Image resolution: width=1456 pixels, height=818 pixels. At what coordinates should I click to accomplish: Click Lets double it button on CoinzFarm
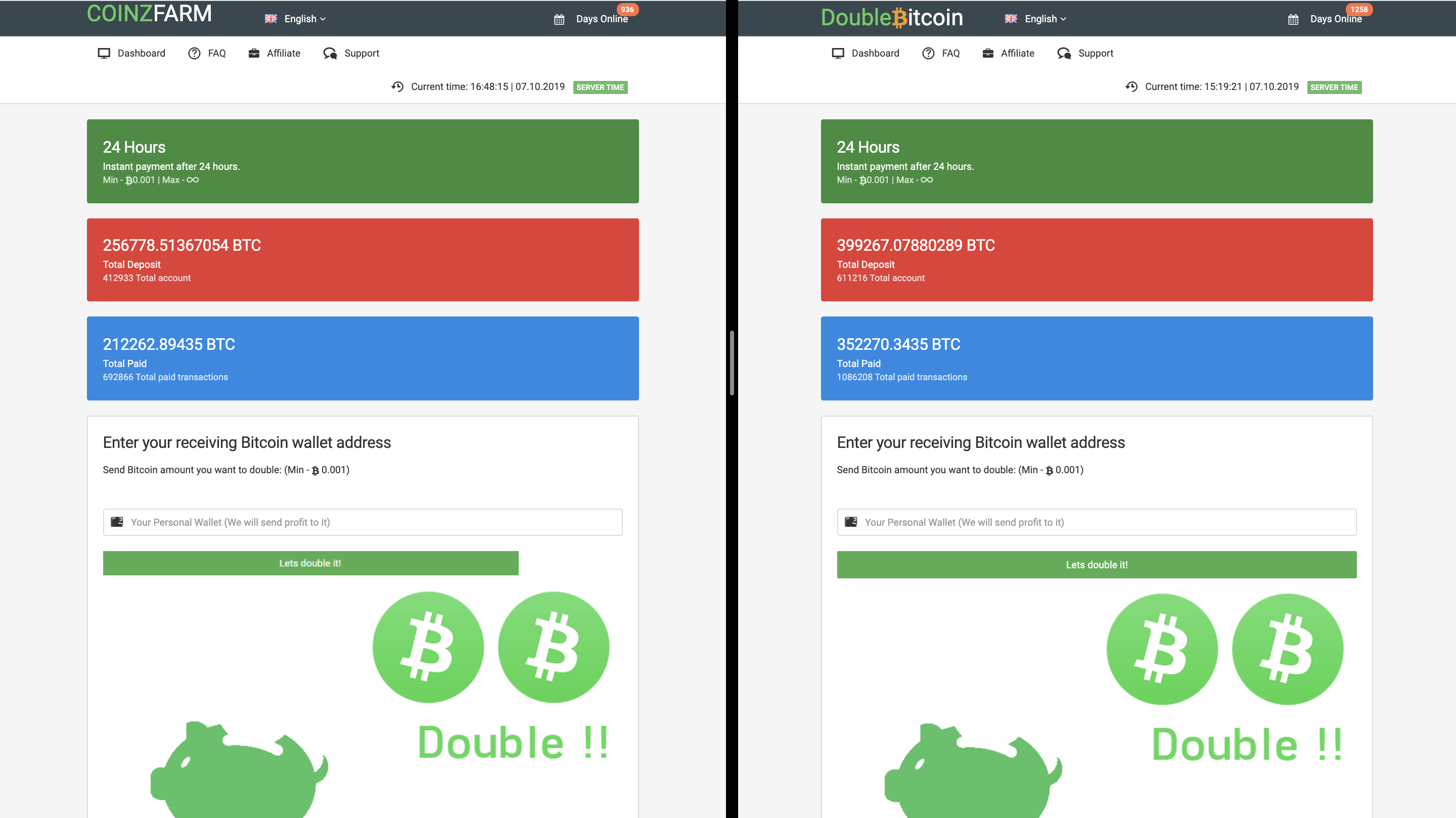[310, 562]
